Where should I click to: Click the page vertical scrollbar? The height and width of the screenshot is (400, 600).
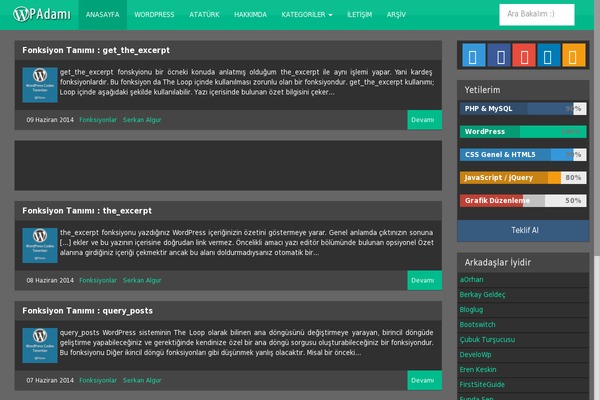597,200
